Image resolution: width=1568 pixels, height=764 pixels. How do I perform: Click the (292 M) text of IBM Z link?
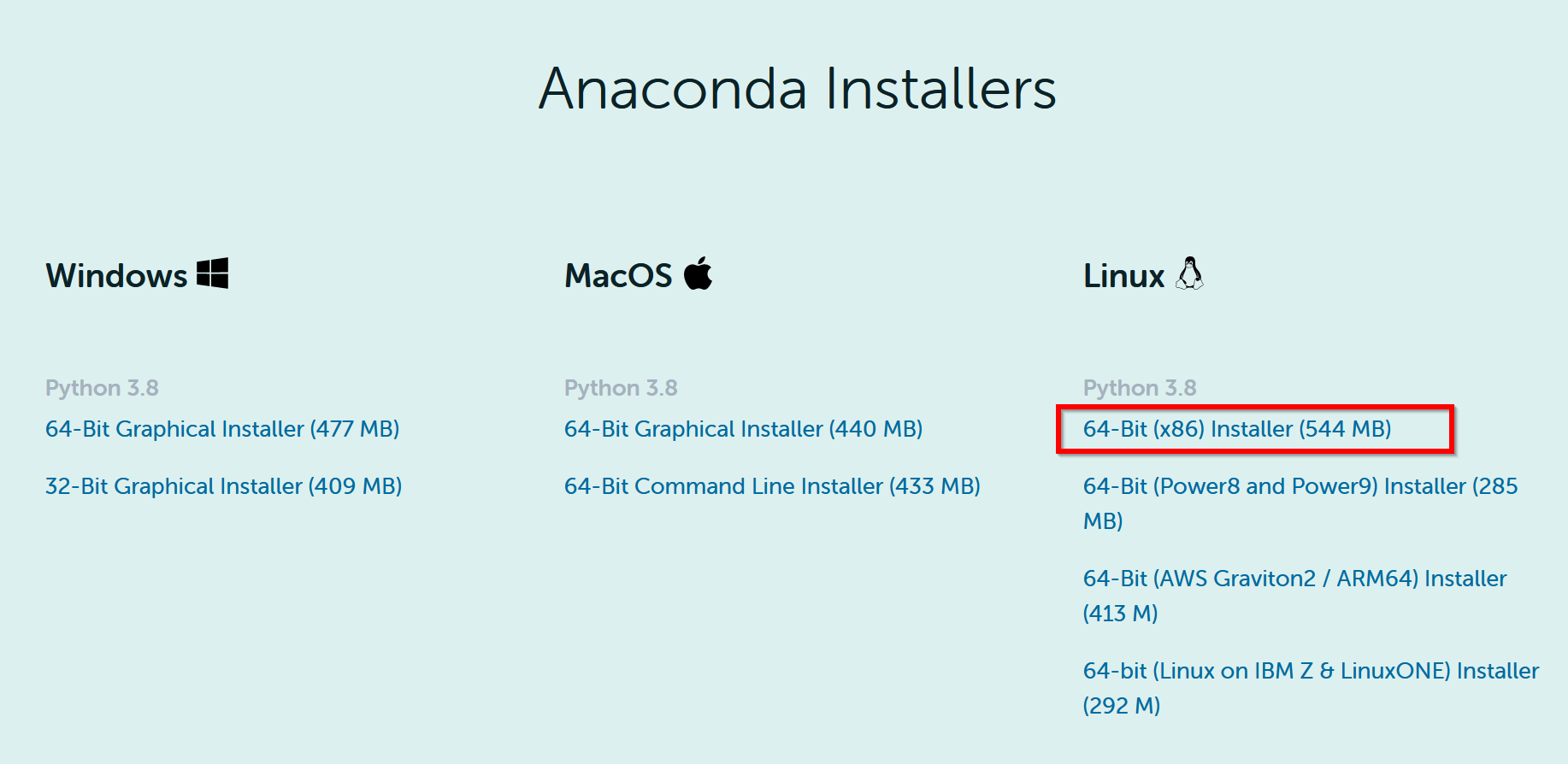pos(1122,706)
